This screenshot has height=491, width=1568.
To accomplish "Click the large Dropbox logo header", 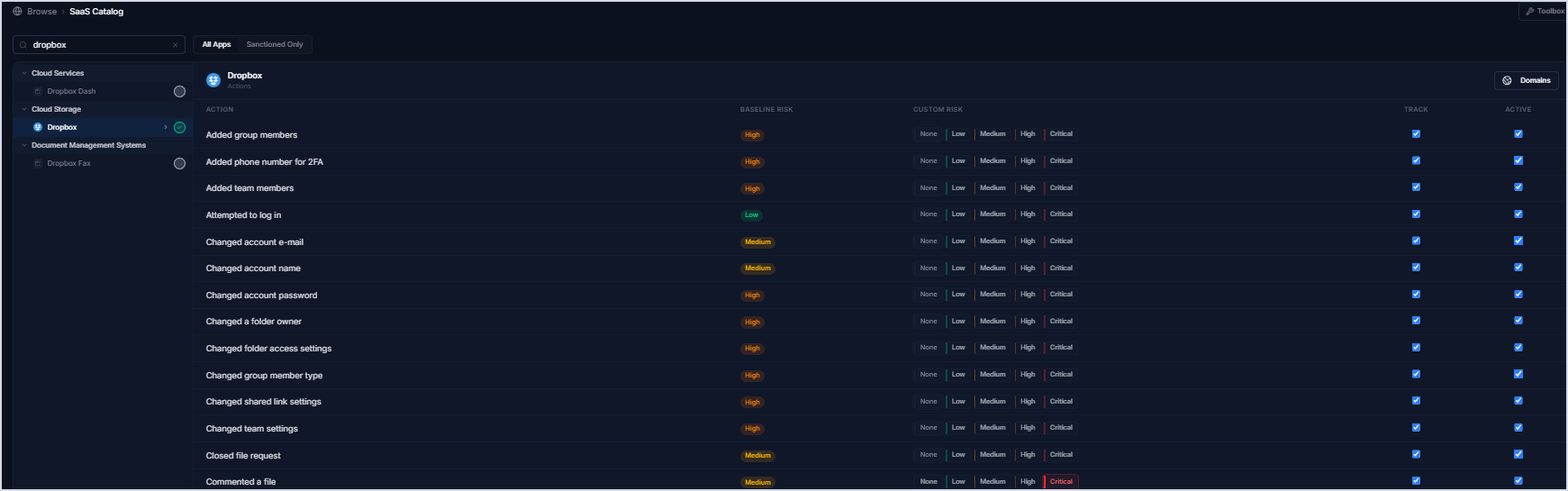I will pos(213,80).
